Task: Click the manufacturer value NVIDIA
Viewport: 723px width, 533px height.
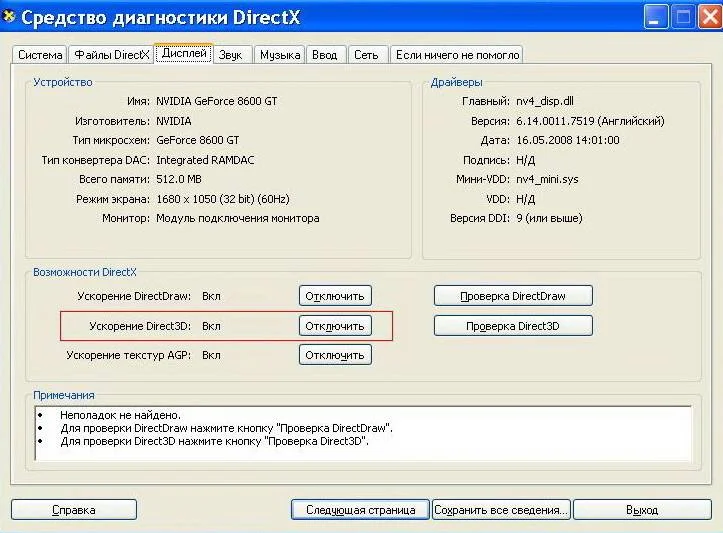Action: [174, 121]
